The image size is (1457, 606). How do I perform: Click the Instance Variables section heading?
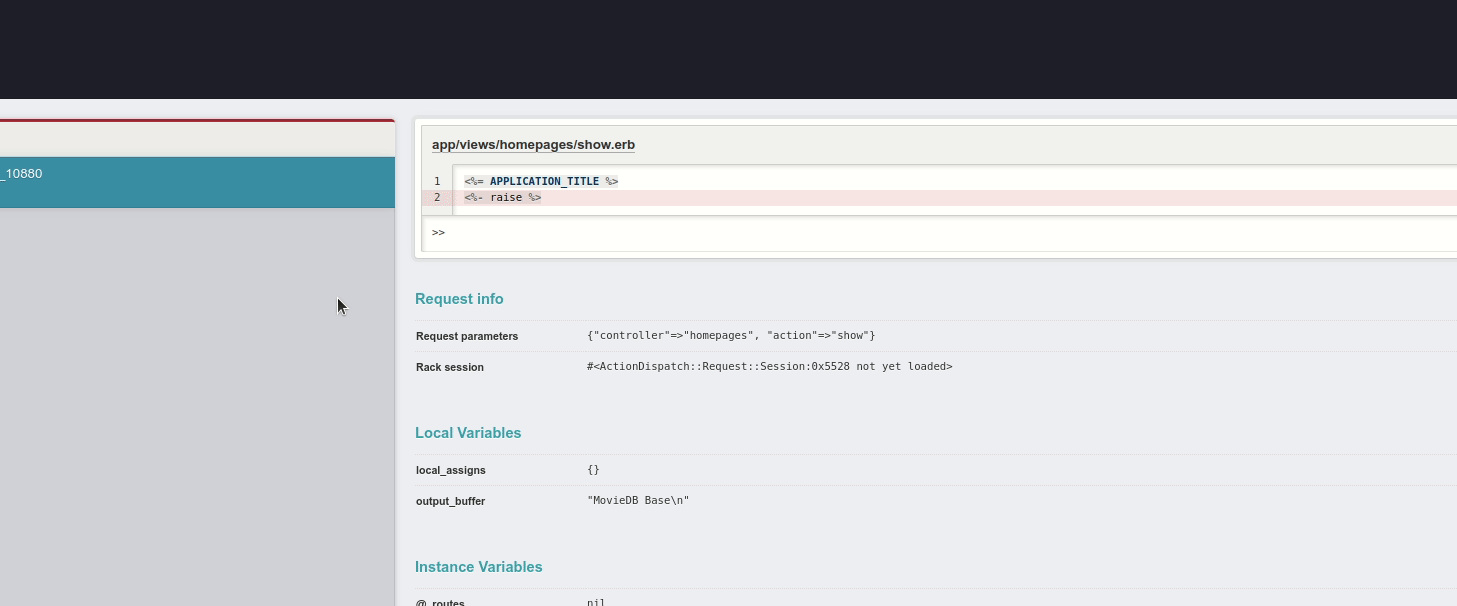(x=478, y=567)
